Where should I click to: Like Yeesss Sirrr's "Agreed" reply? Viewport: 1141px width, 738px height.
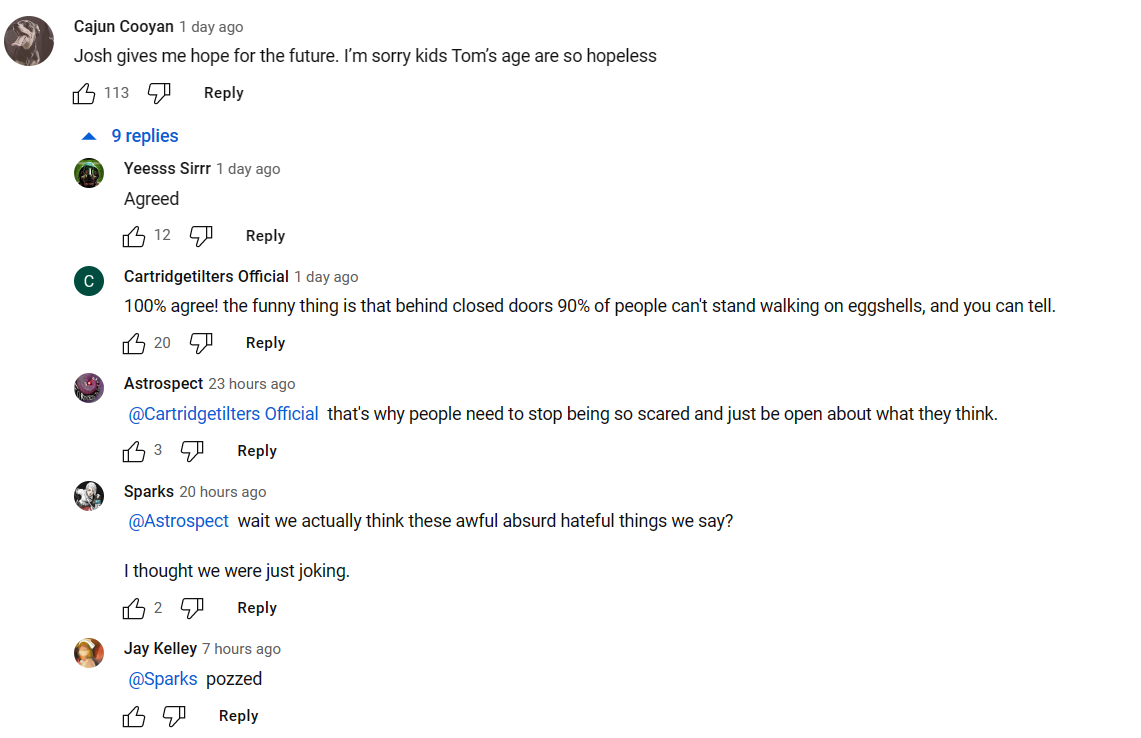(x=134, y=236)
